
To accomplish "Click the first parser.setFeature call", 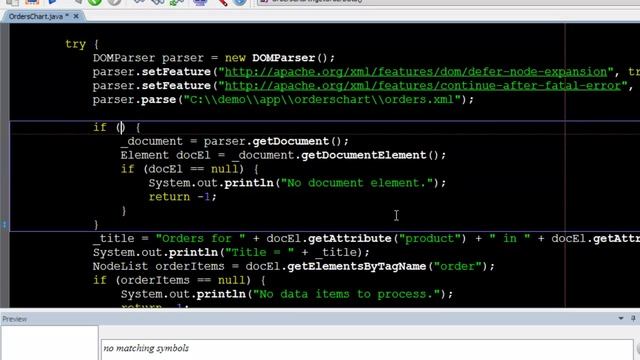I will click(152, 72).
